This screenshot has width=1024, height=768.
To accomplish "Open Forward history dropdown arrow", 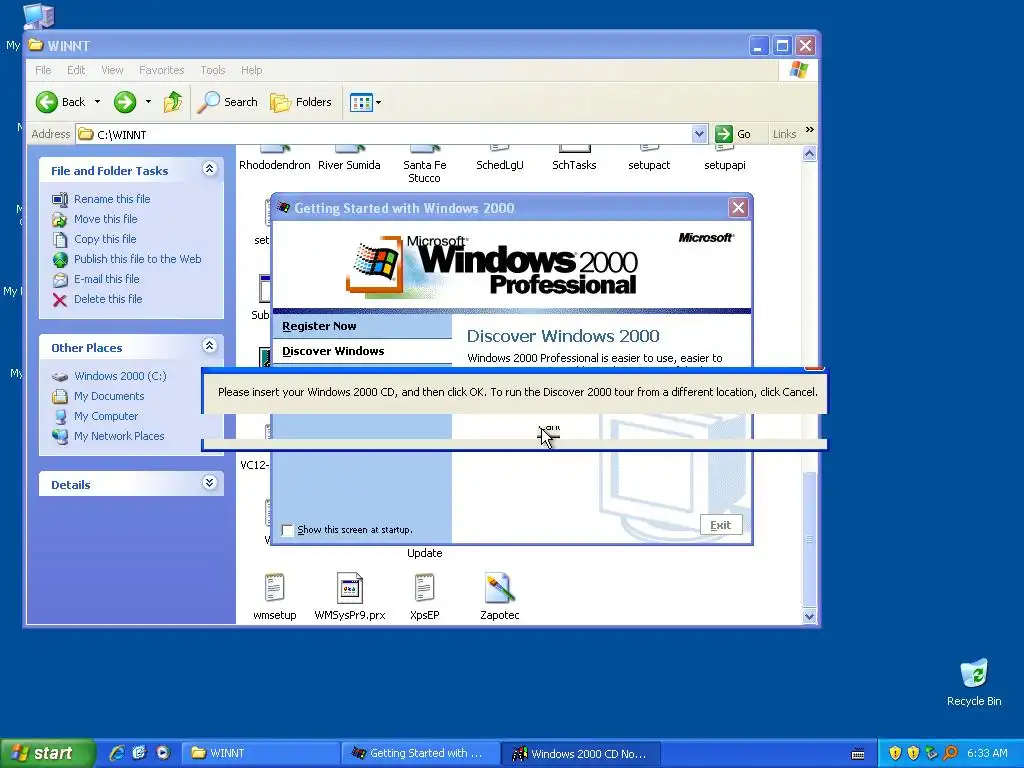I will pos(148,102).
